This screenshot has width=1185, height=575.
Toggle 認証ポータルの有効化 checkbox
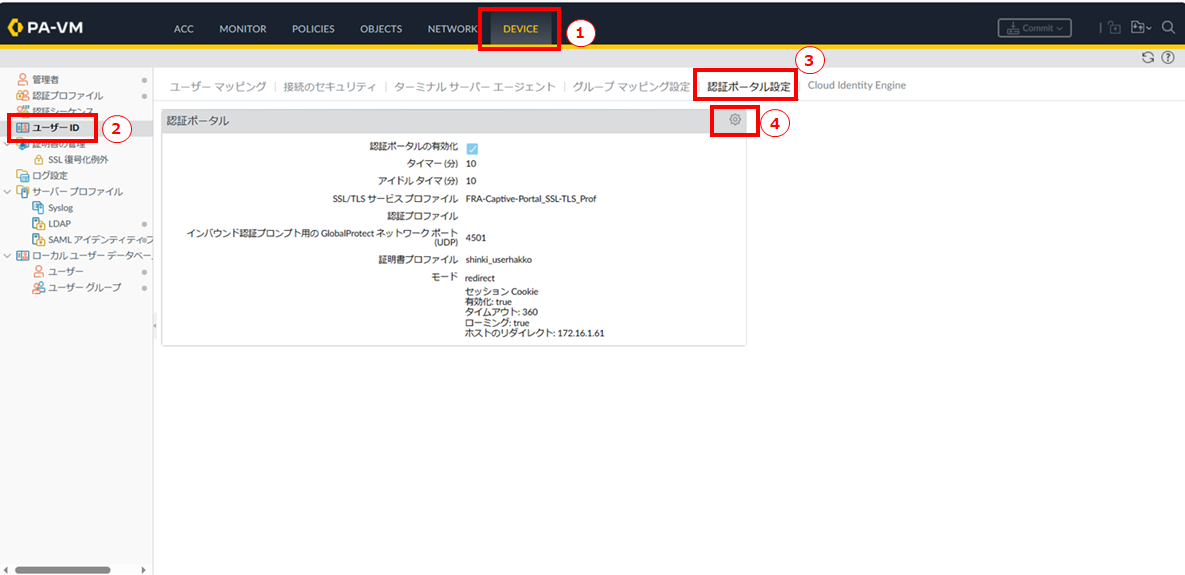click(472, 149)
